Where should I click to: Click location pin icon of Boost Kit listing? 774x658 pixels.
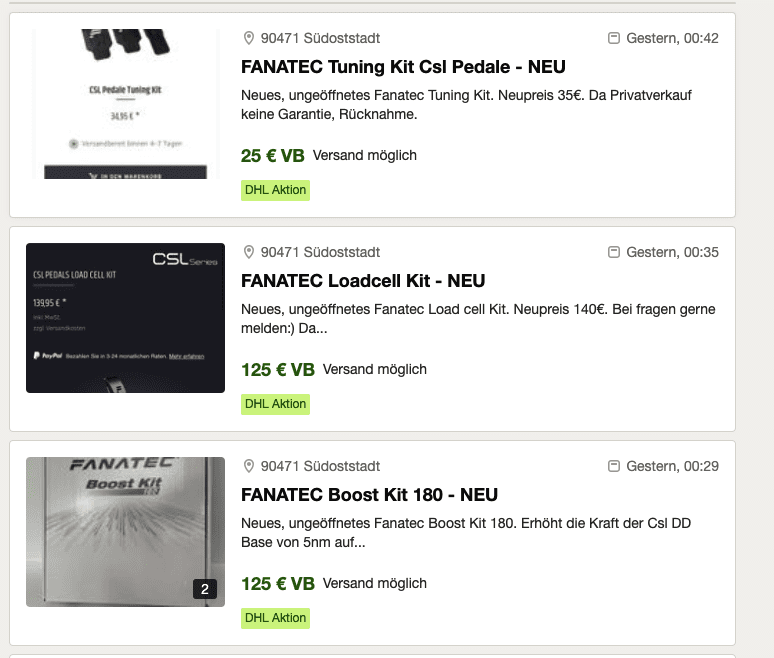[x=249, y=466]
